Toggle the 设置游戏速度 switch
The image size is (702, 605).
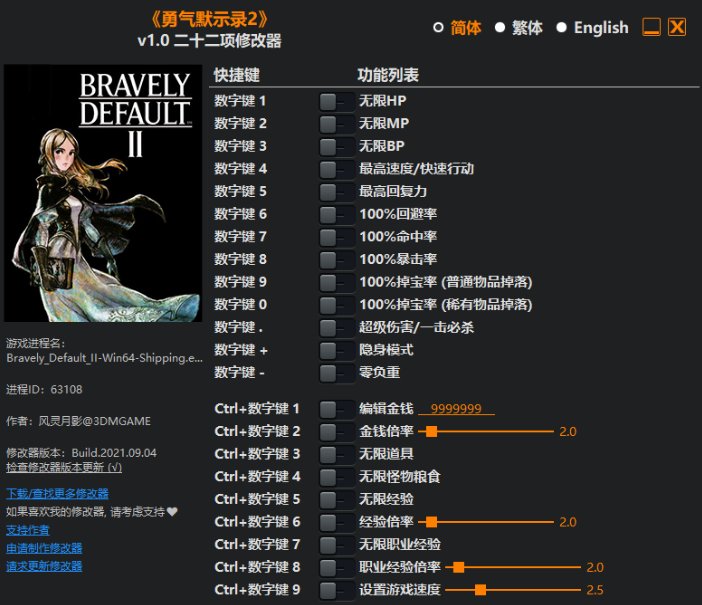(337, 590)
